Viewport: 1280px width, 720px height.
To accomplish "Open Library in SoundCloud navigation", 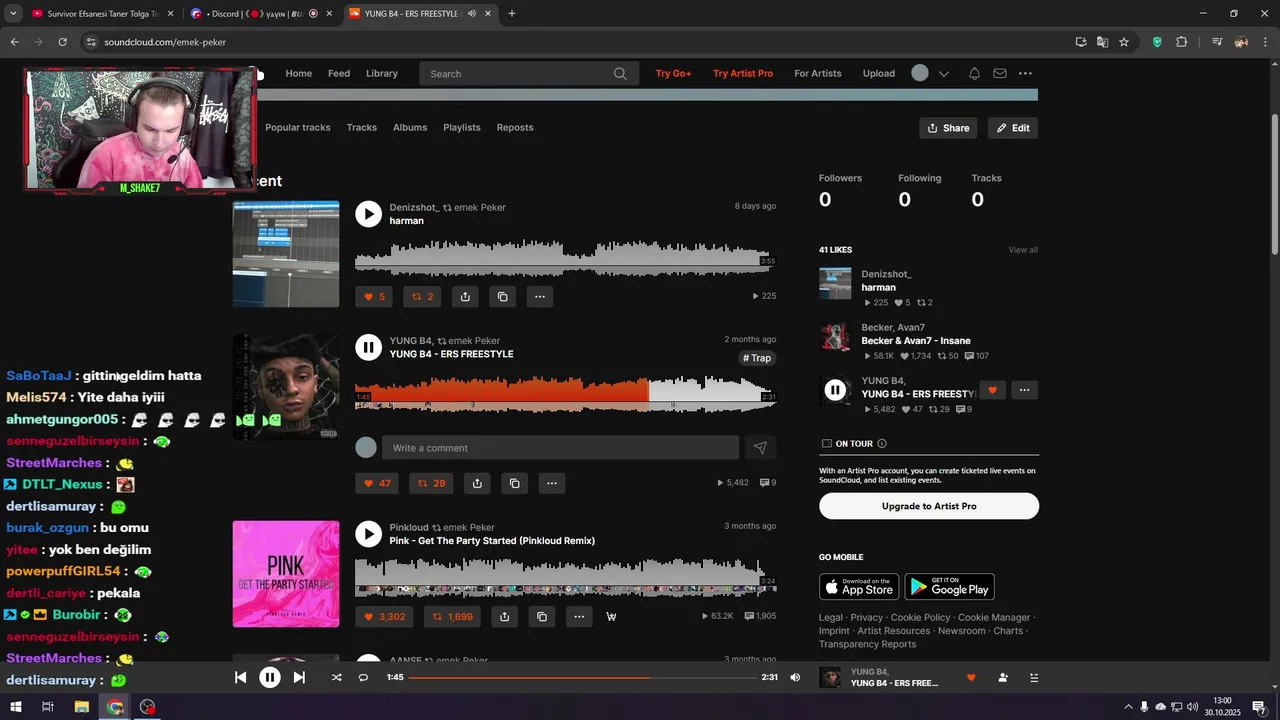I will pos(382,73).
